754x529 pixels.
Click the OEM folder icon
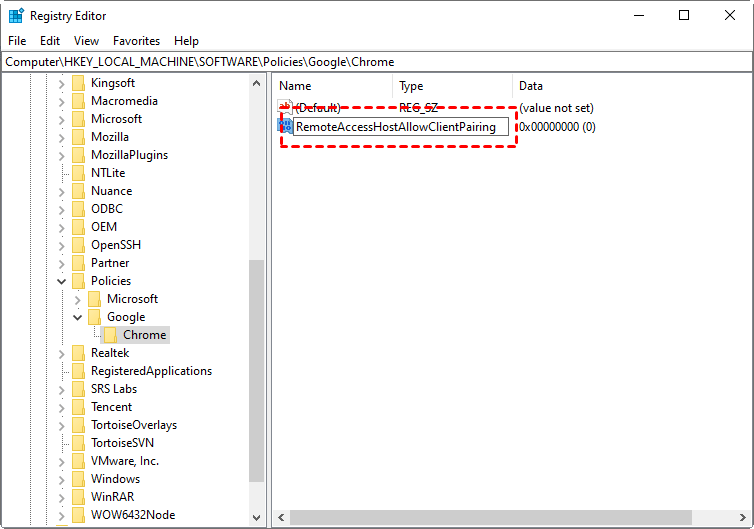(x=78, y=227)
